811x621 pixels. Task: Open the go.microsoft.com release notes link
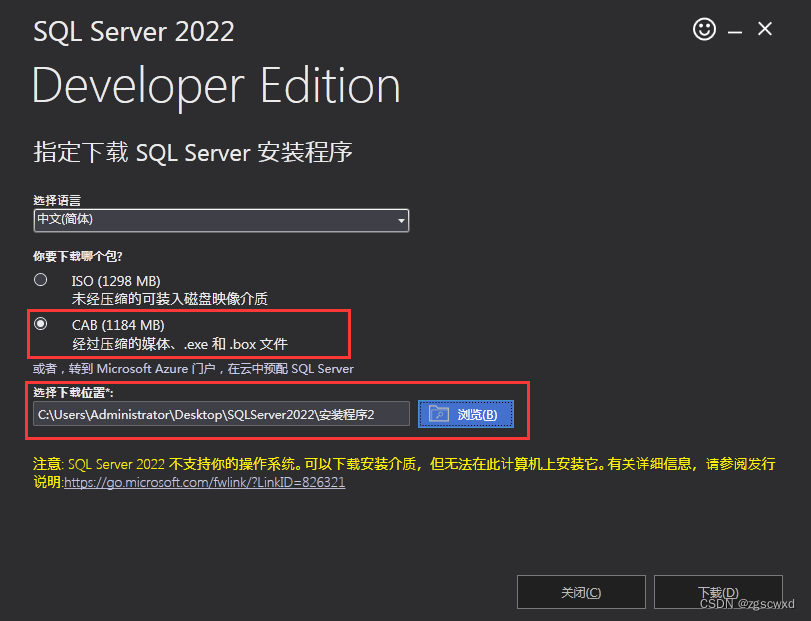point(204,482)
